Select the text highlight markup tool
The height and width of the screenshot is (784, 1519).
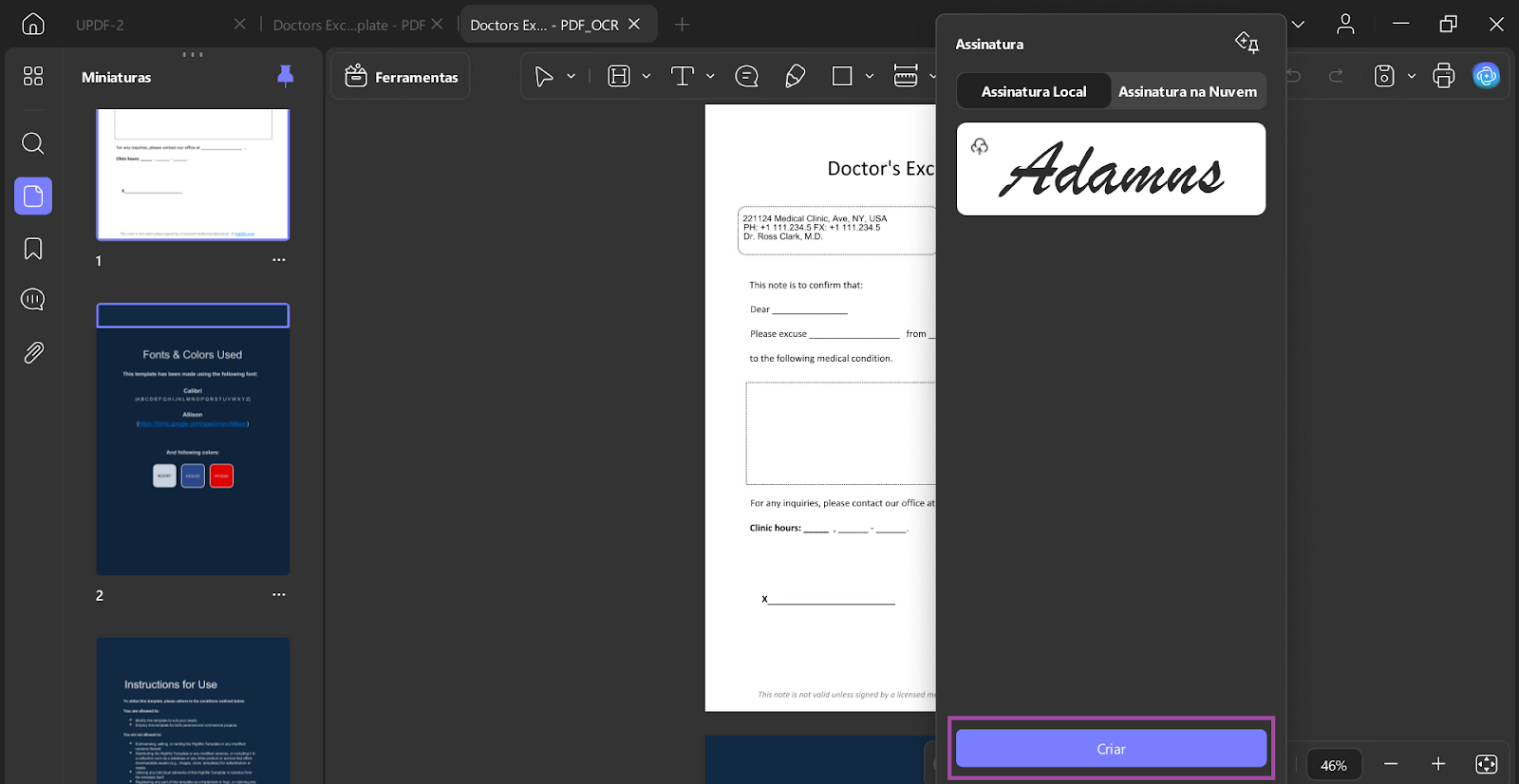(x=619, y=77)
